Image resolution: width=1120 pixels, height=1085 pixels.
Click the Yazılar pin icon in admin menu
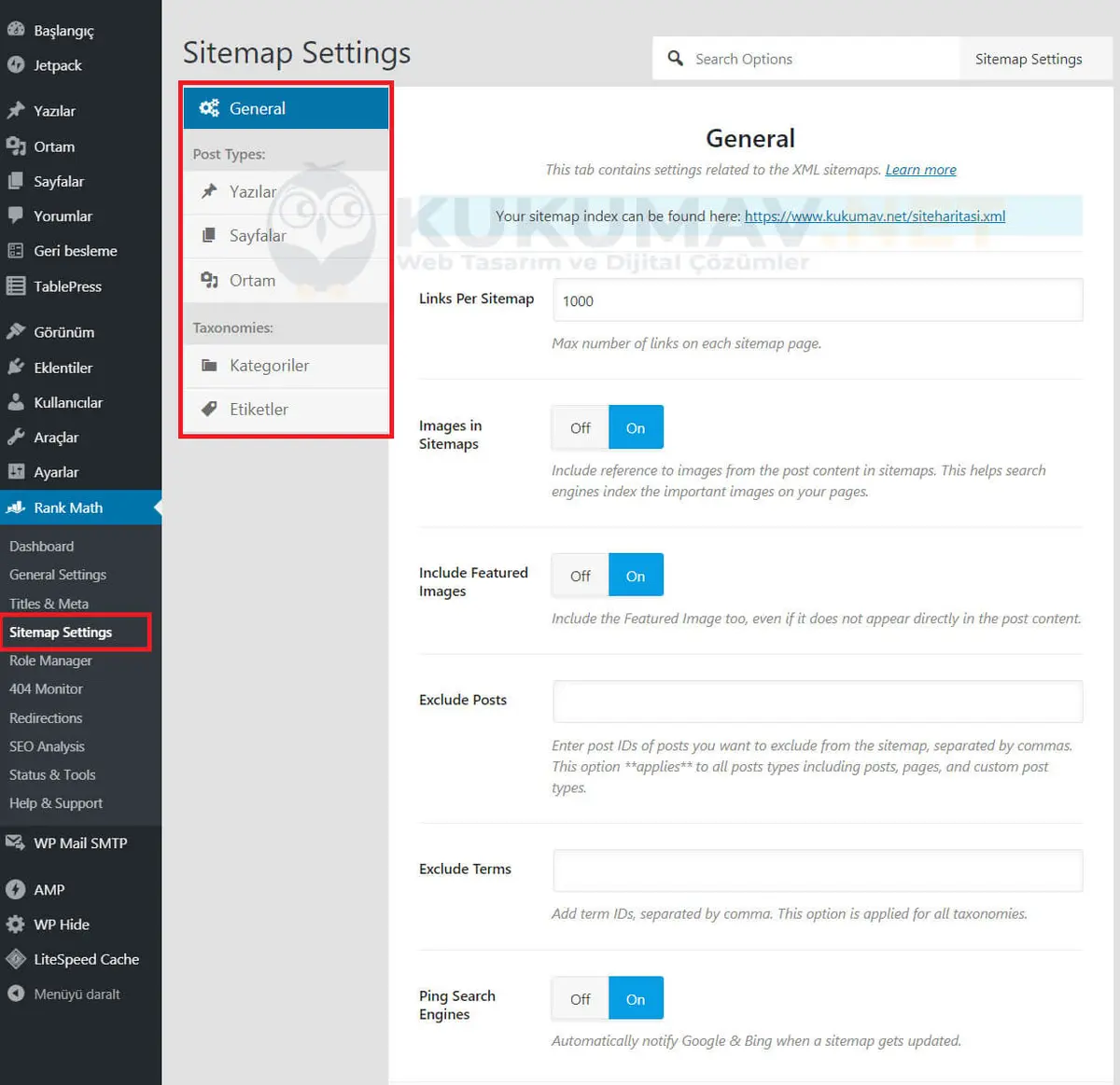point(16,110)
